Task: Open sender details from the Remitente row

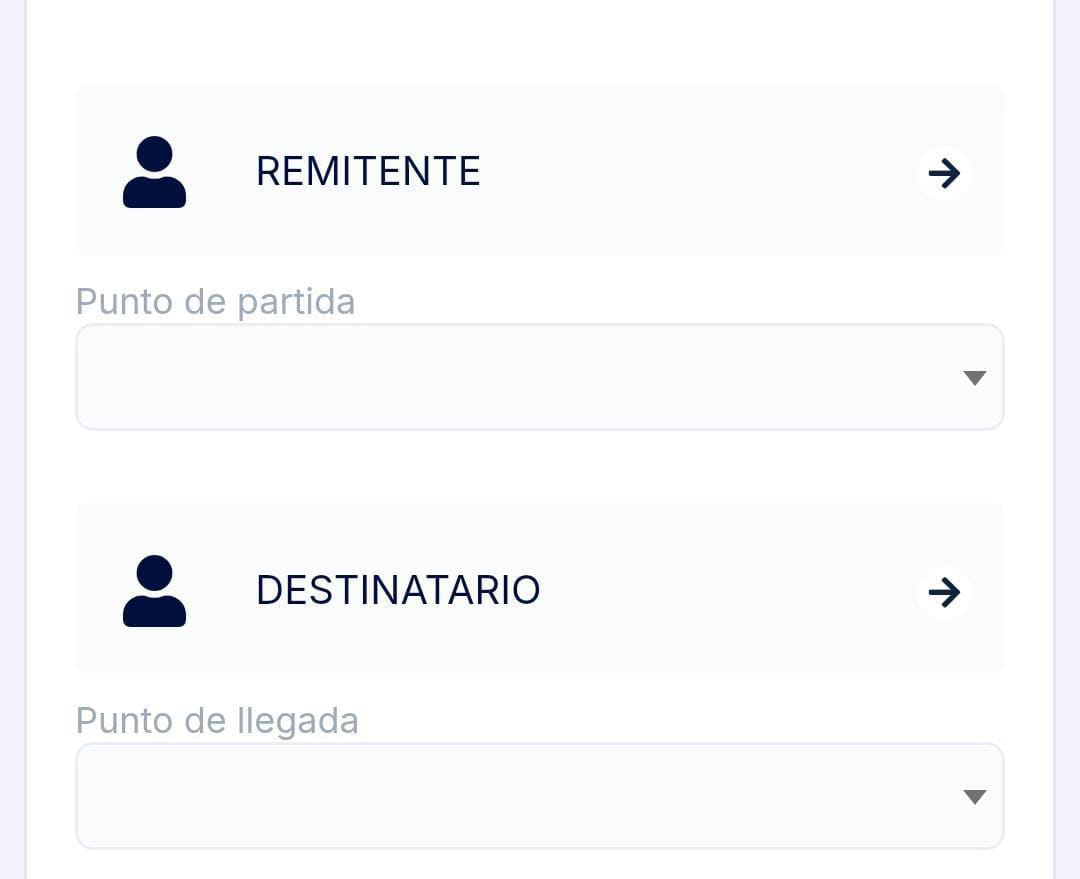Action: coord(944,174)
